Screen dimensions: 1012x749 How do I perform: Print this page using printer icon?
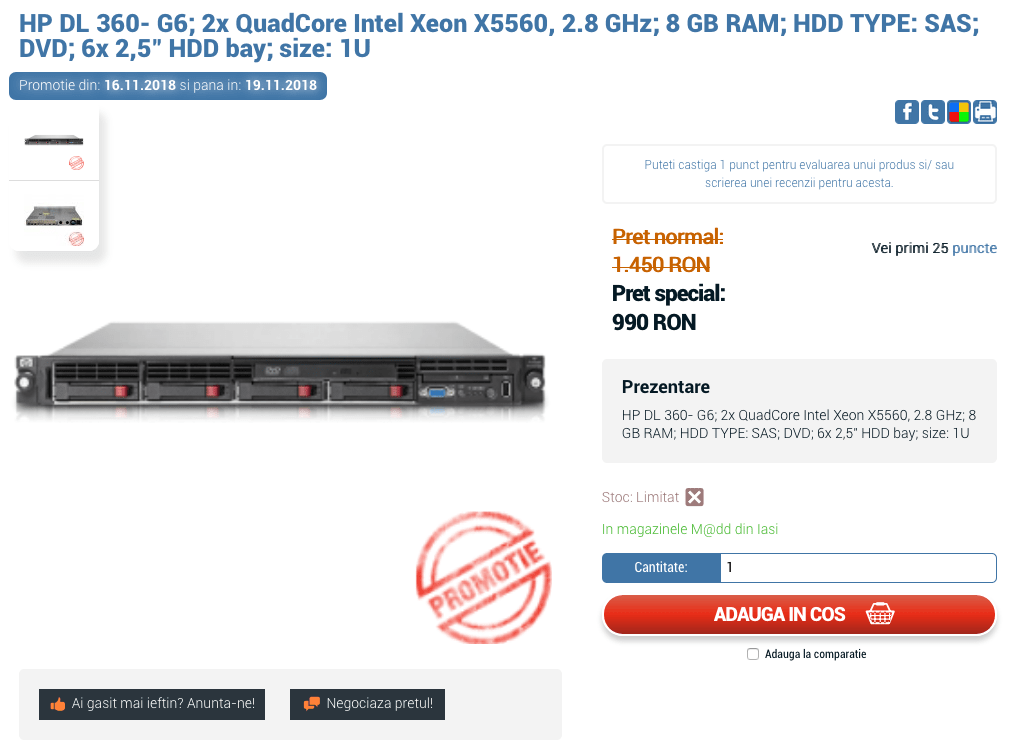[x=985, y=112]
